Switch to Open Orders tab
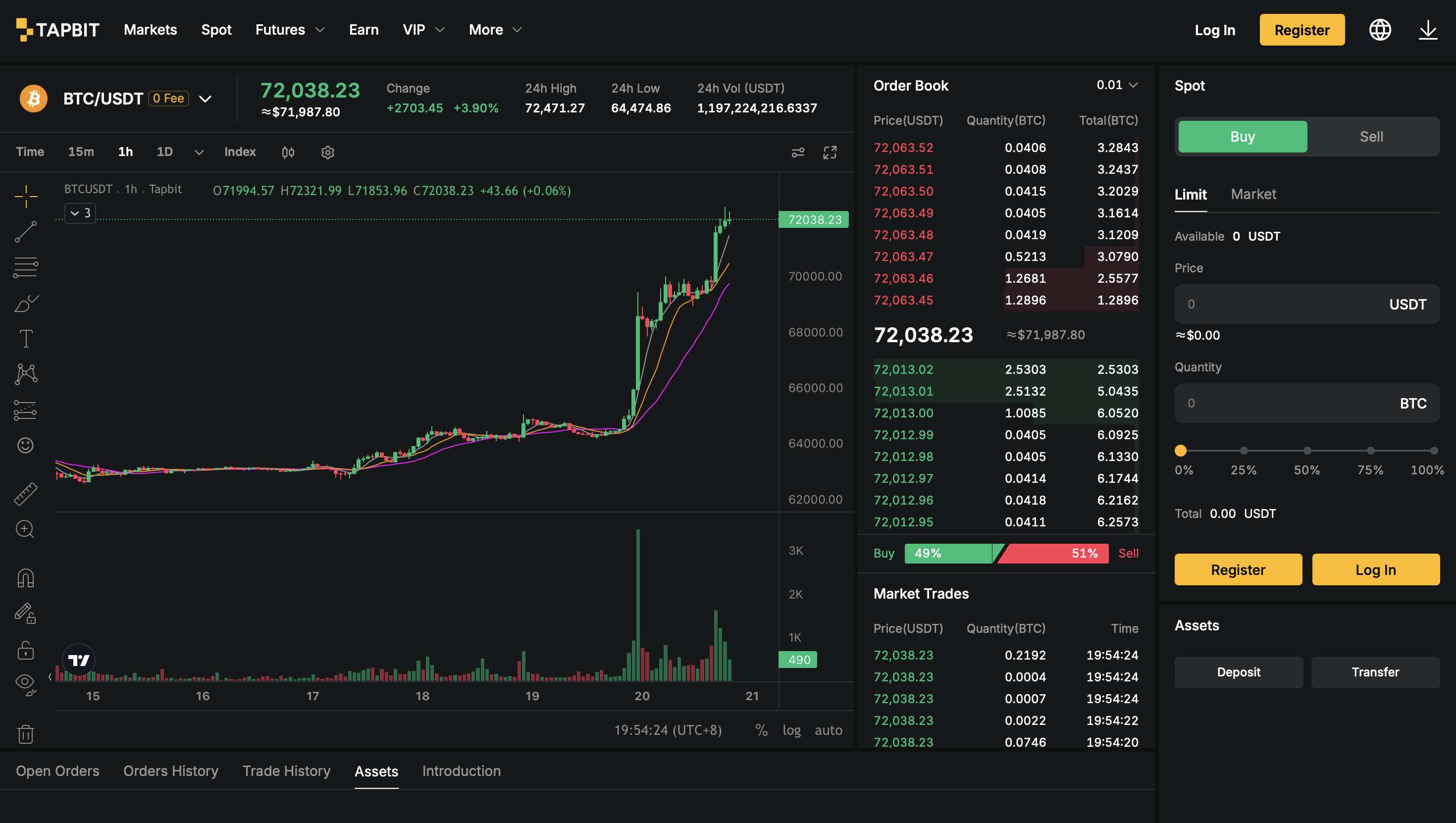Viewport: 1456px width, 823px height. pyautogui.click(x=57, y=771)
